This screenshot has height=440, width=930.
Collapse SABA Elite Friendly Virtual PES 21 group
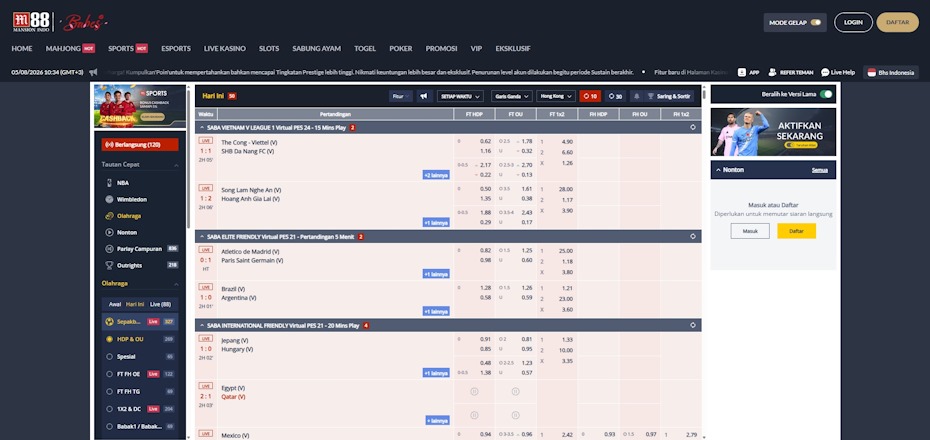[x=202, y=237]
